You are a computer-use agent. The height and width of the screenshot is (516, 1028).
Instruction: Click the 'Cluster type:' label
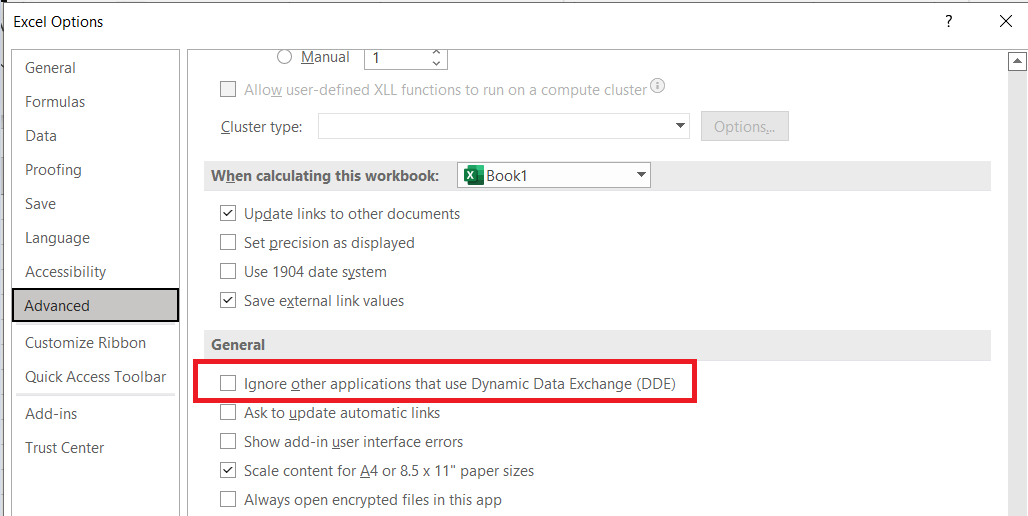[x=262, y=127]
